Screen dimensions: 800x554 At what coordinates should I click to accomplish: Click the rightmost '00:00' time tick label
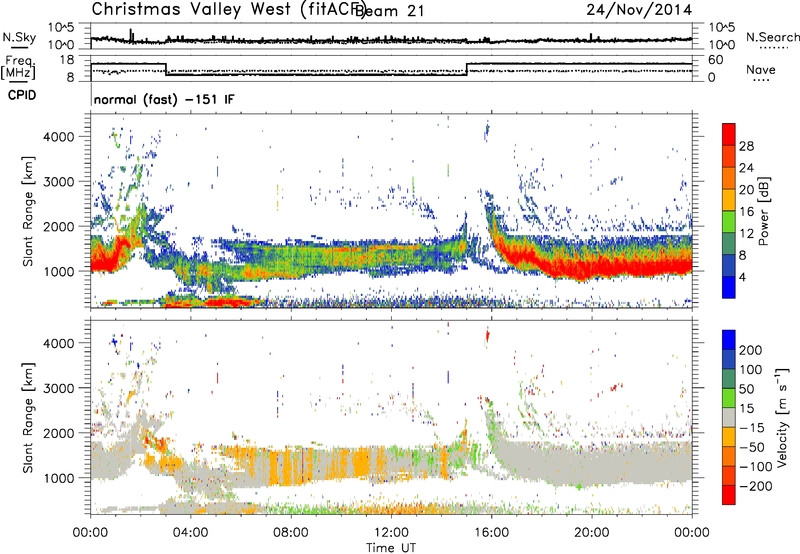click(692, 533)
